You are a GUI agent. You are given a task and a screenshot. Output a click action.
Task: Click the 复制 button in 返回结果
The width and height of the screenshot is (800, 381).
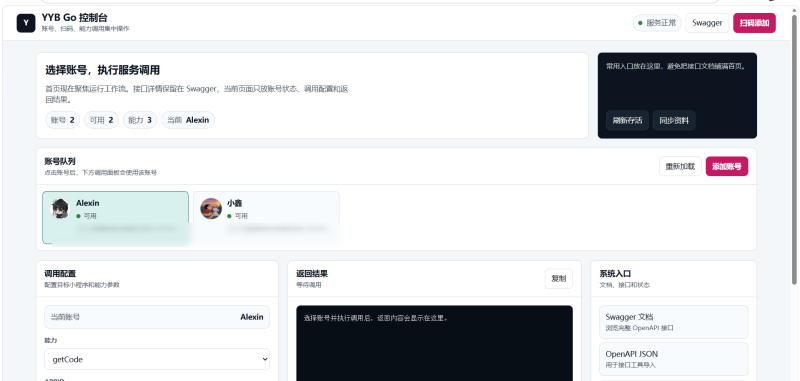[559, 278]
